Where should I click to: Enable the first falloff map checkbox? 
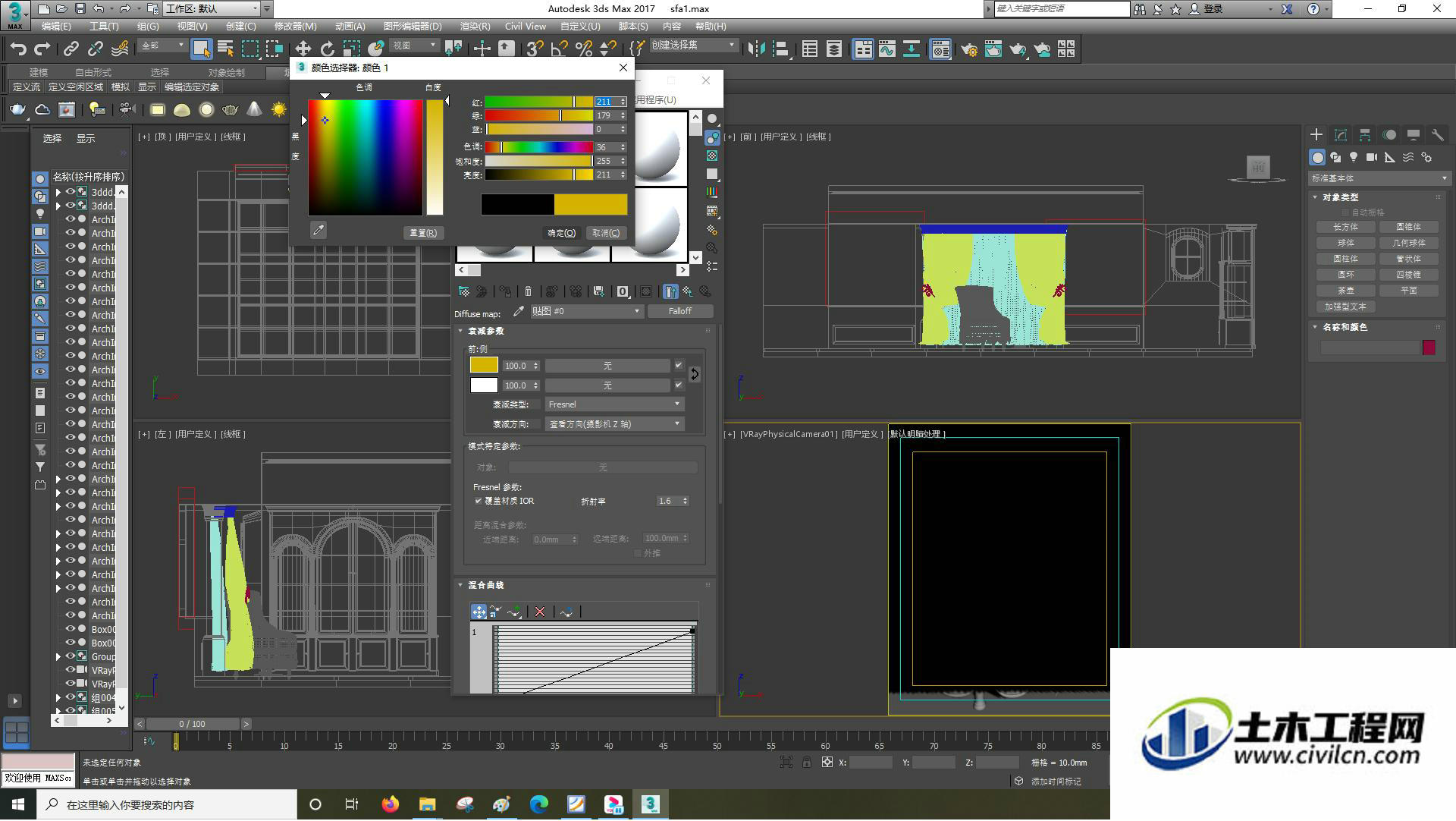point(679,365)
